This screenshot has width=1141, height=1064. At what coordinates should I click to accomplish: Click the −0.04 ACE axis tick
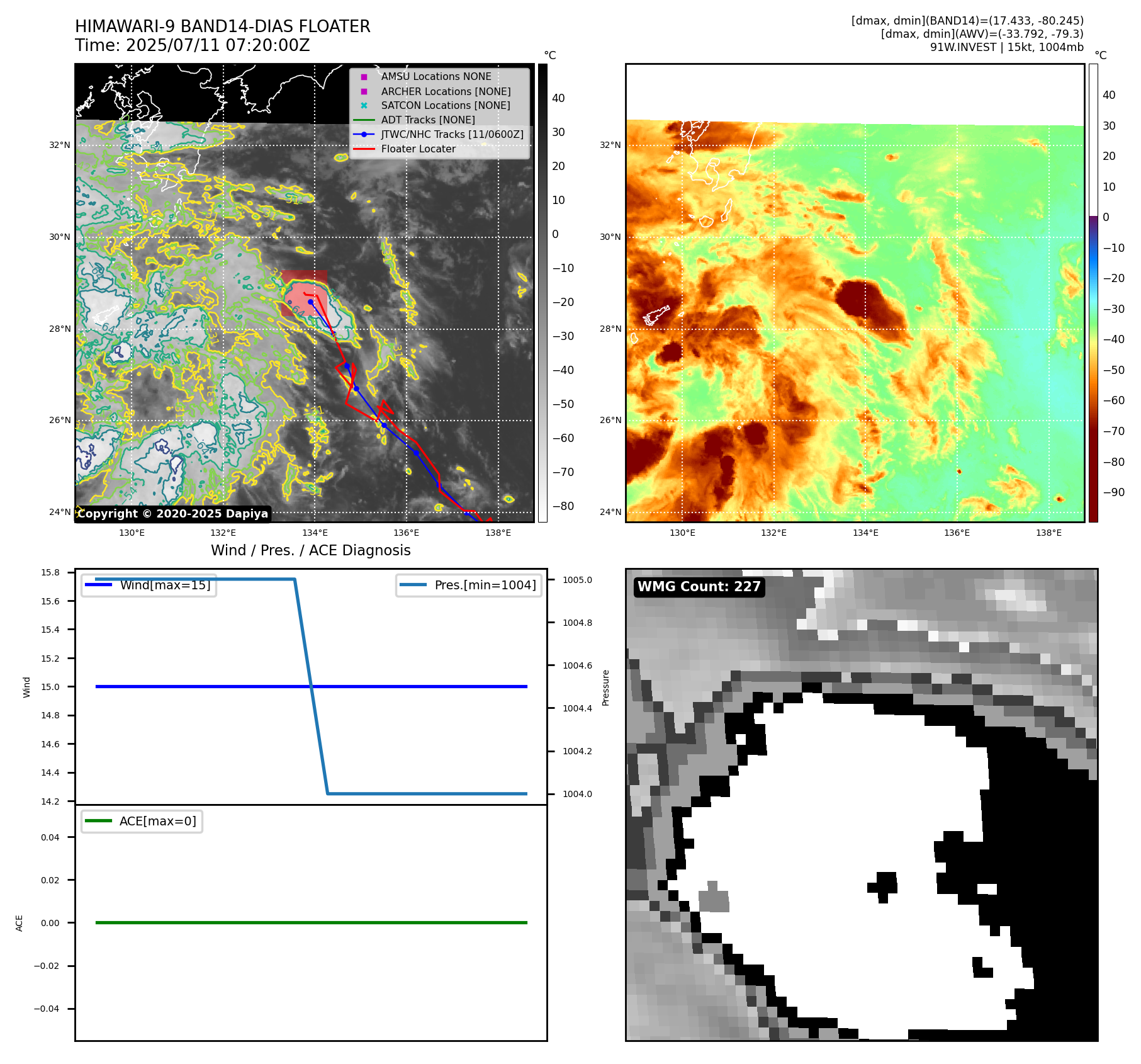click(x=47, y=1009)
